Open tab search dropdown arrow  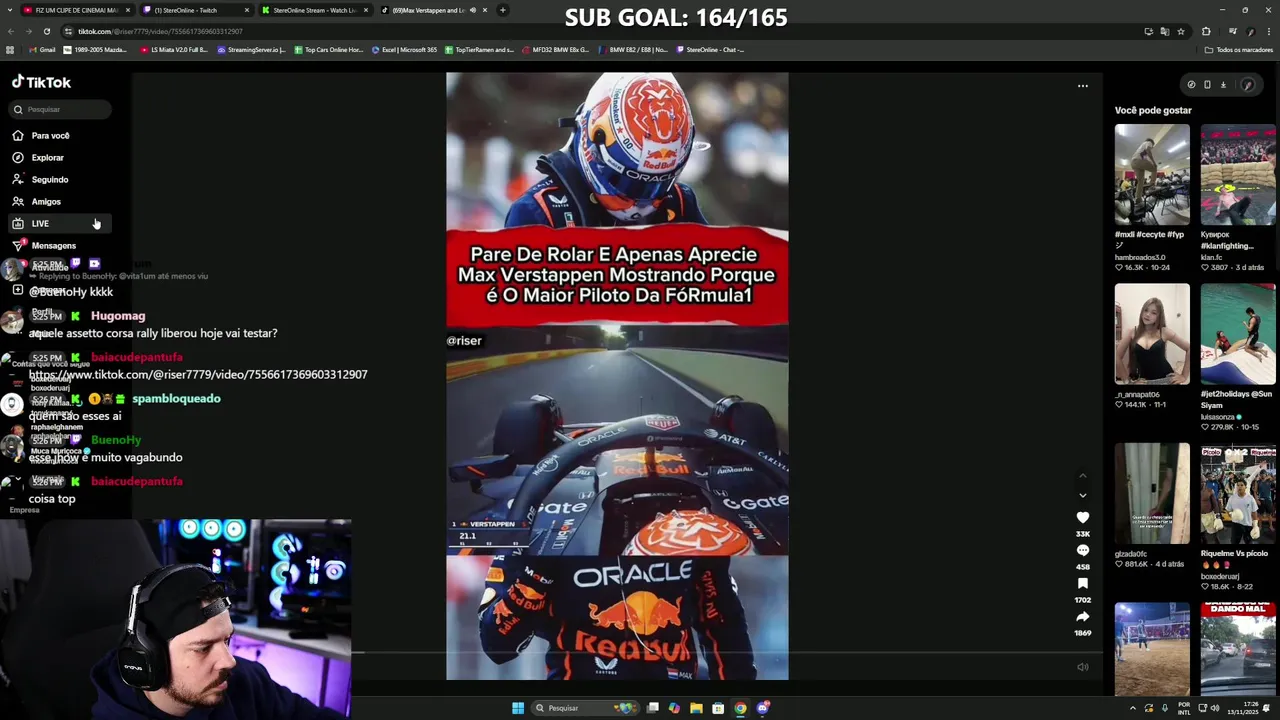coord(9,10)
